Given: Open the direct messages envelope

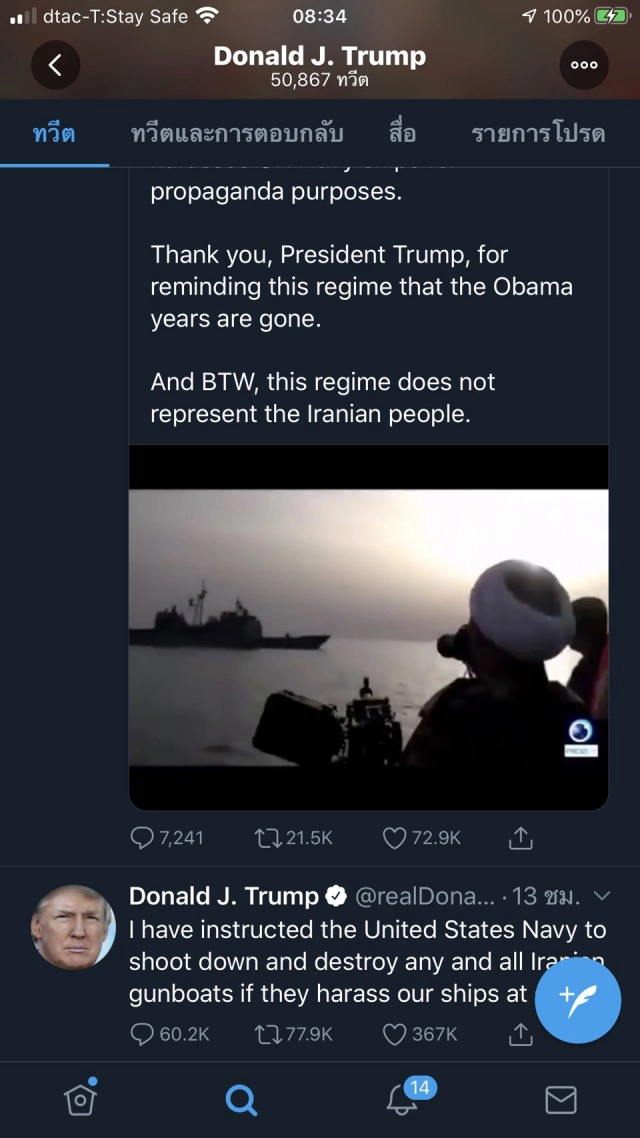Looking at the screenshot, I should 561,1100.
